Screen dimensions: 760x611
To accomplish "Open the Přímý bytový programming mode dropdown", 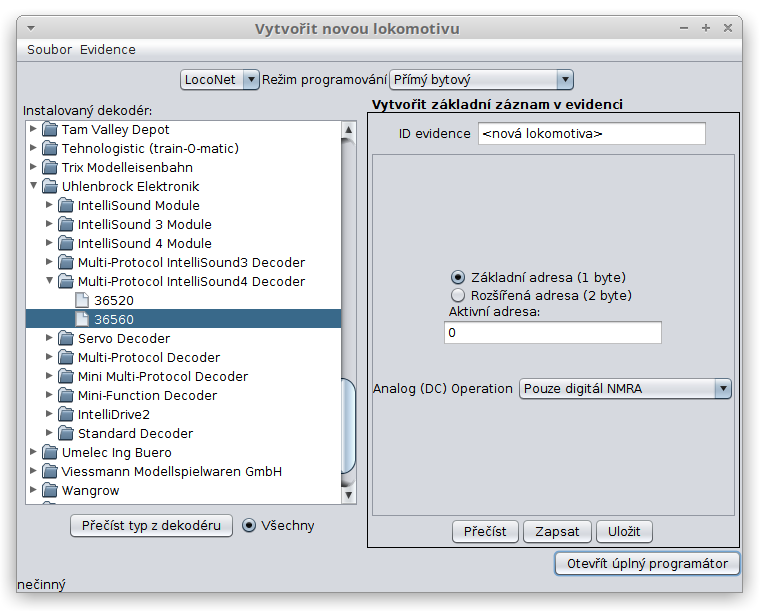I will pos(481,79).
